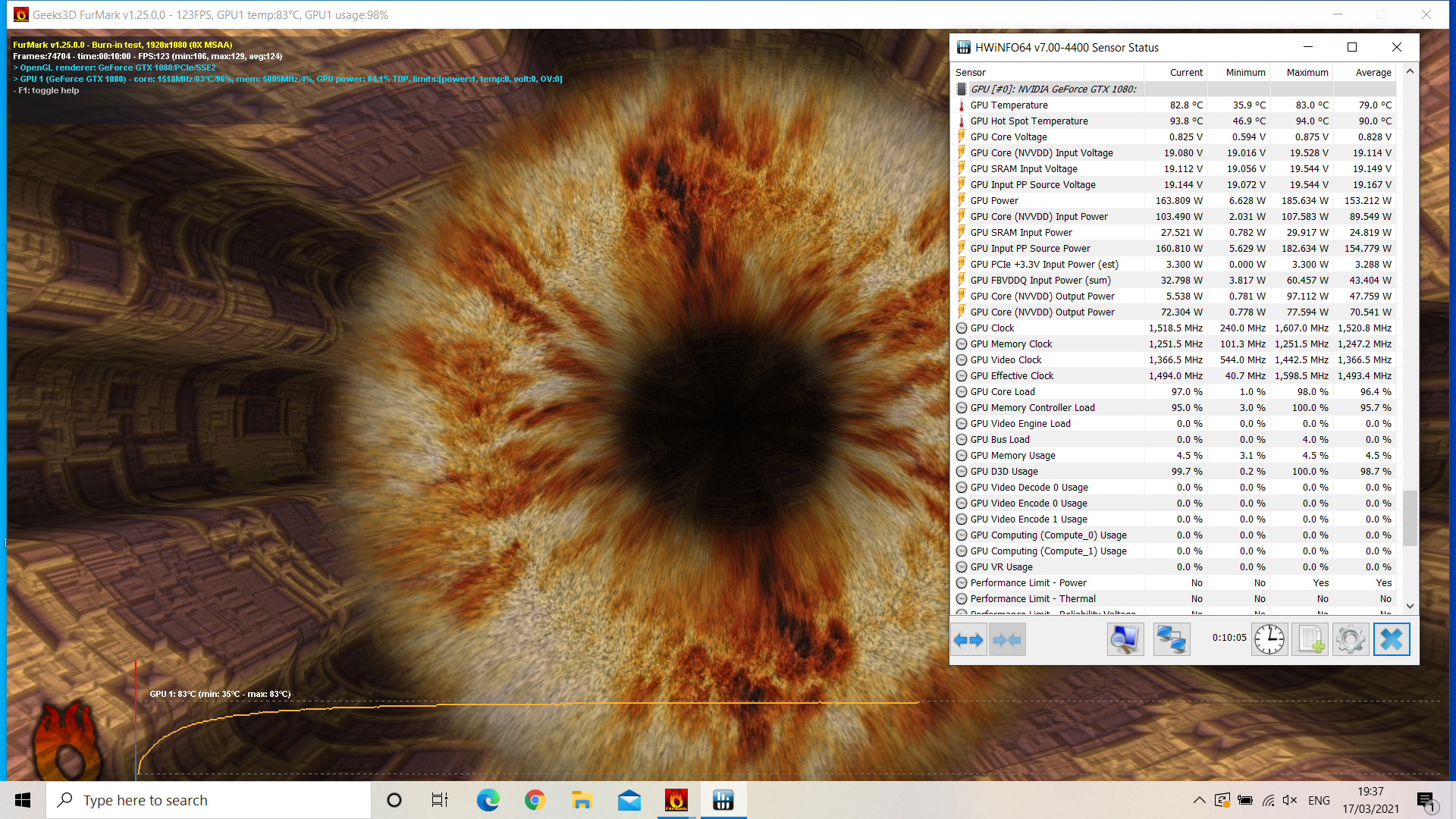Select the GPU Memory Clock row
Viewport: 1456px width, 819px height.
(x=1174, y=344)
